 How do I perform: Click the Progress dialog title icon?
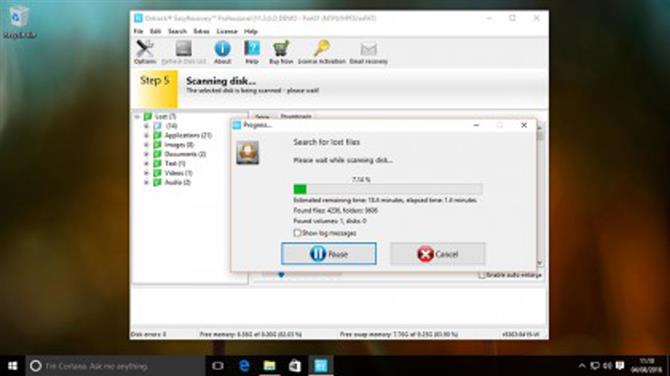[x=237, y=125]
